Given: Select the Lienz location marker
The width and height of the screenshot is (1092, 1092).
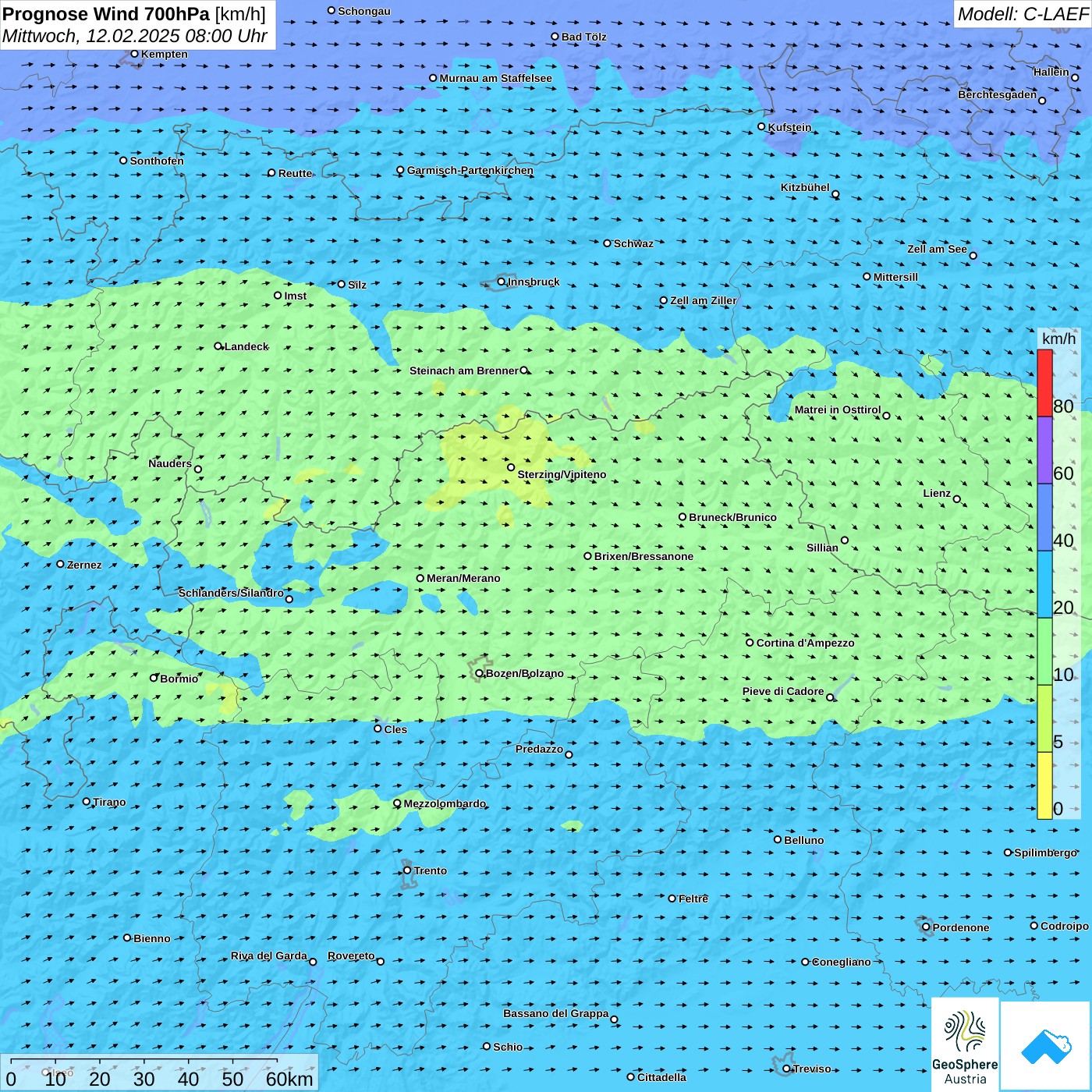Looking at the screenshot, I should click(957, 499).
